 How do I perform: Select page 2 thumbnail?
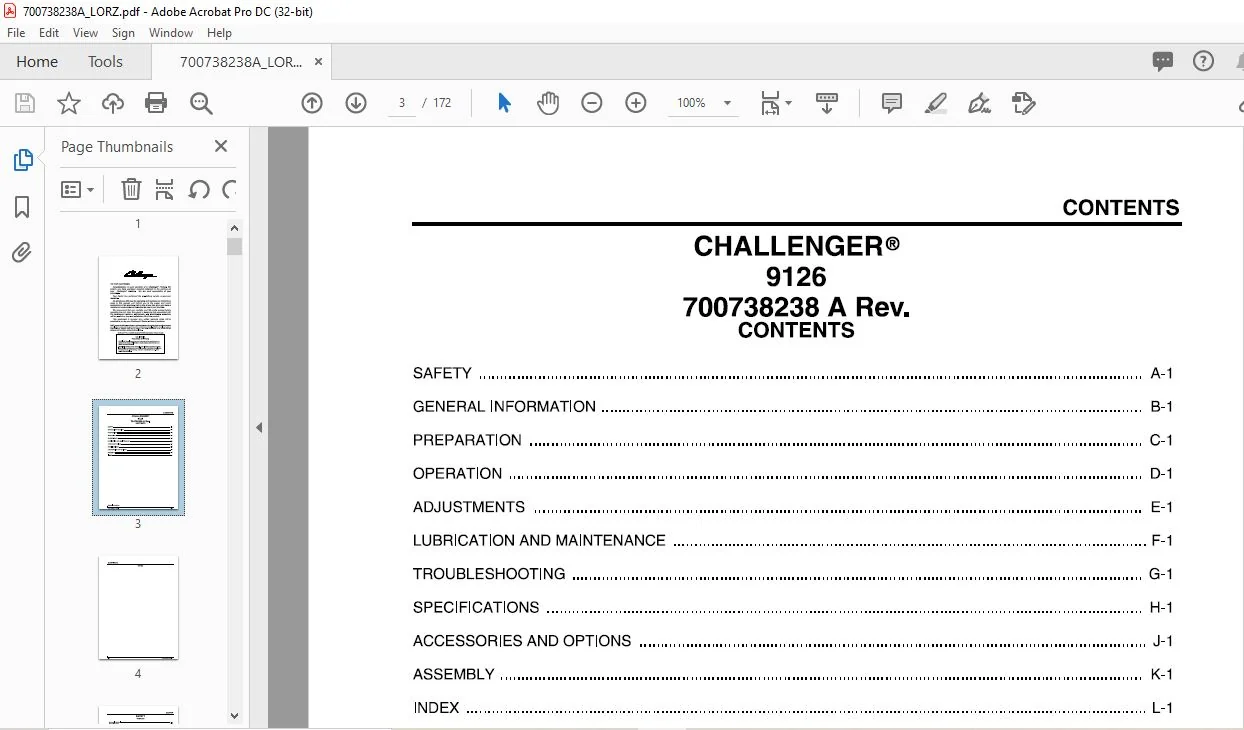[138, 307]
